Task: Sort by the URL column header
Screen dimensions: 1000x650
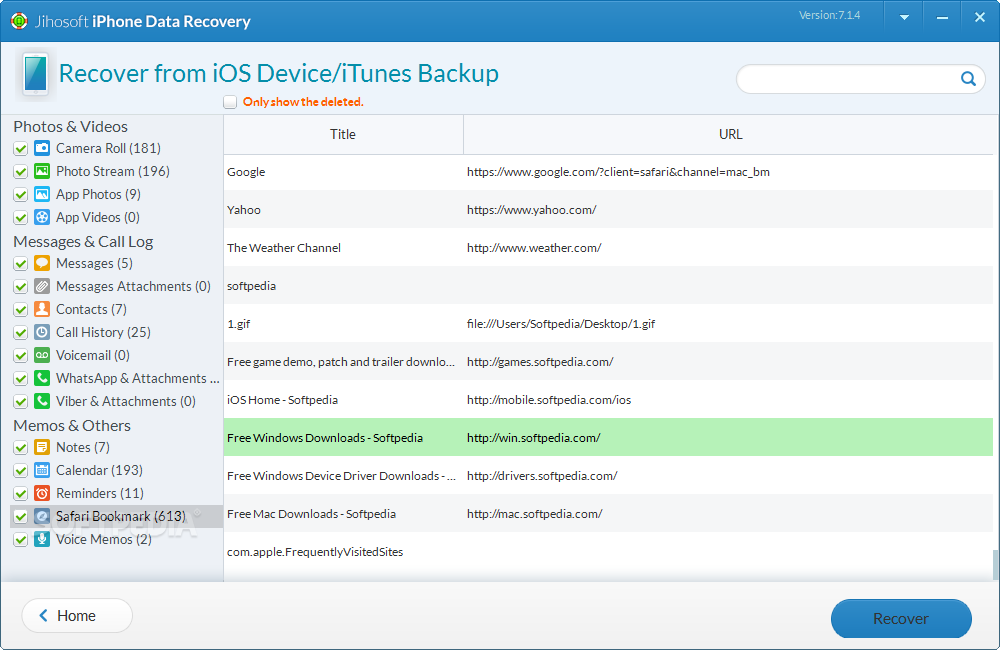Action: pyautogui.click(x=728, y=134)
